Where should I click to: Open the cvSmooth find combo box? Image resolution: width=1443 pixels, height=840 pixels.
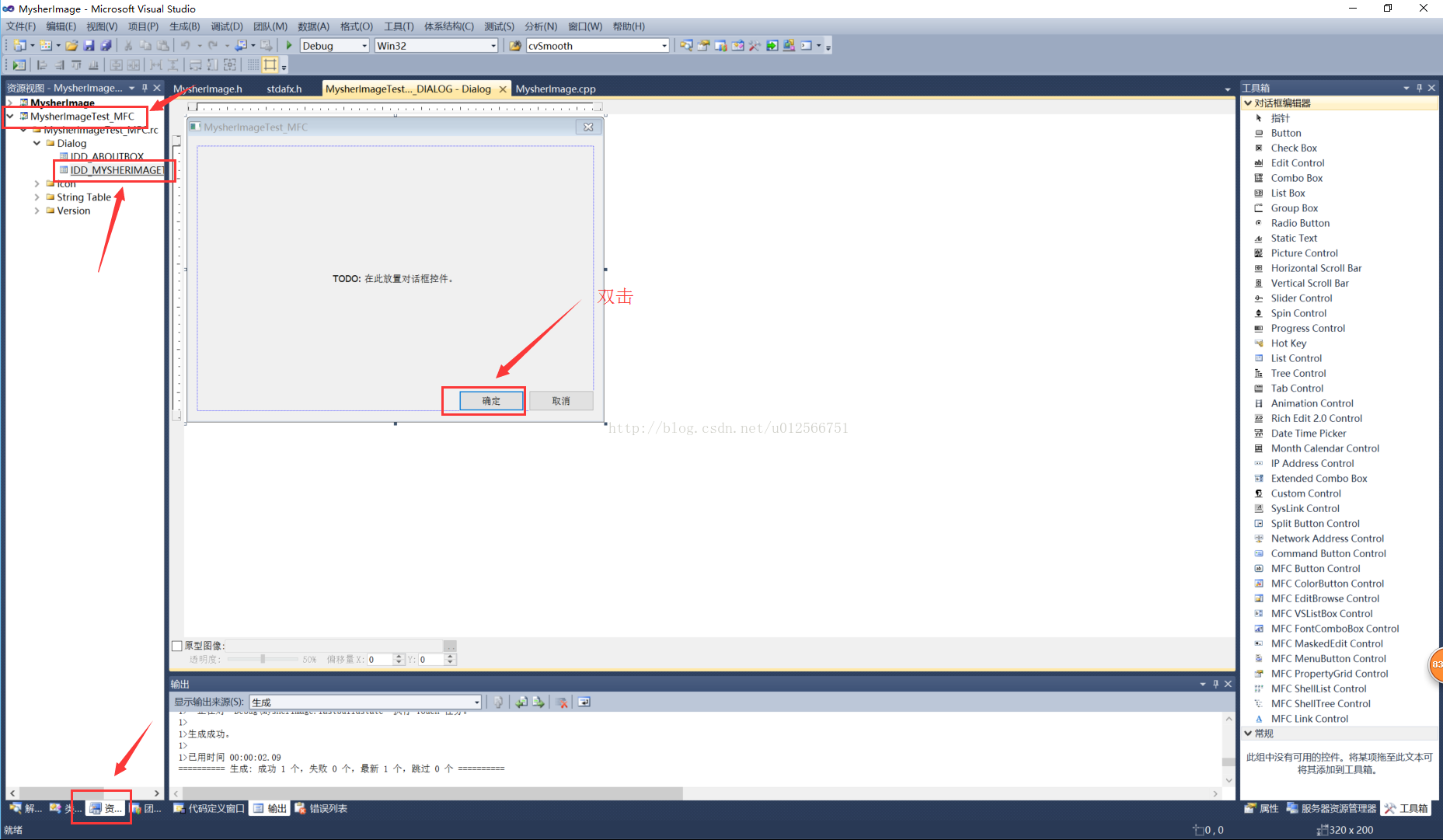[x=598, y=46]
